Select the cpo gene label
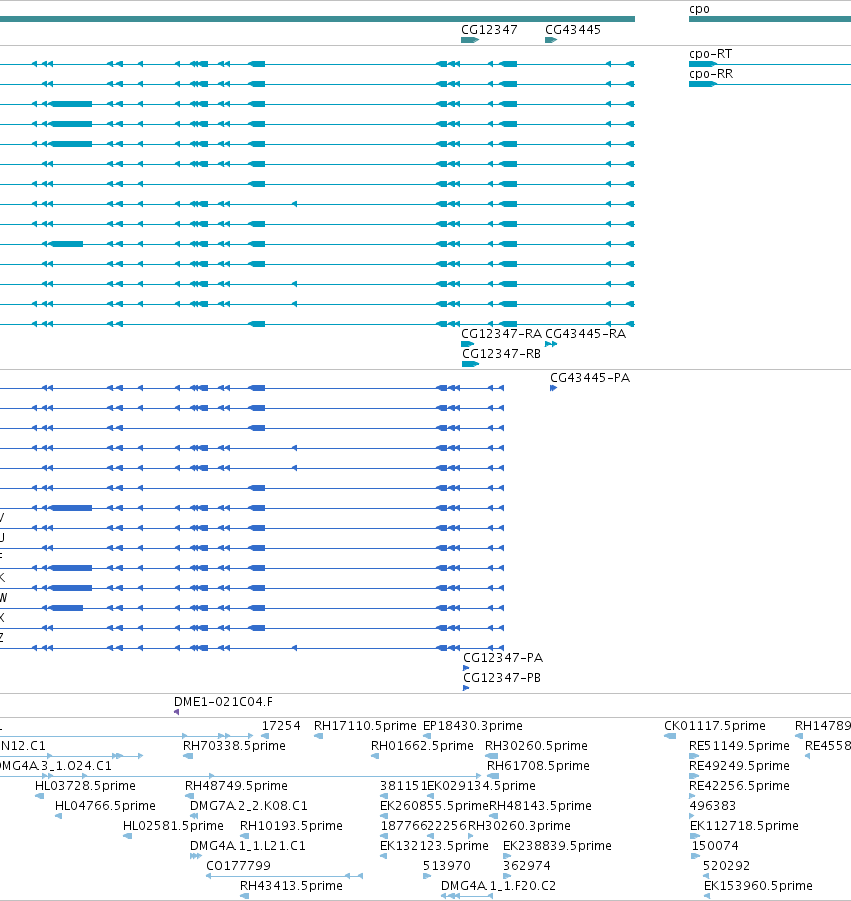The width and height of the screenshot is (851, 901). tap(699, 9)
